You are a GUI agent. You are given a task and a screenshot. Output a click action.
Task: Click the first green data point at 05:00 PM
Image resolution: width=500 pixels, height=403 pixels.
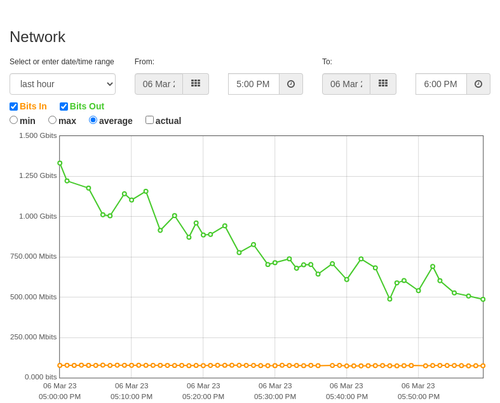click(60, 163)
